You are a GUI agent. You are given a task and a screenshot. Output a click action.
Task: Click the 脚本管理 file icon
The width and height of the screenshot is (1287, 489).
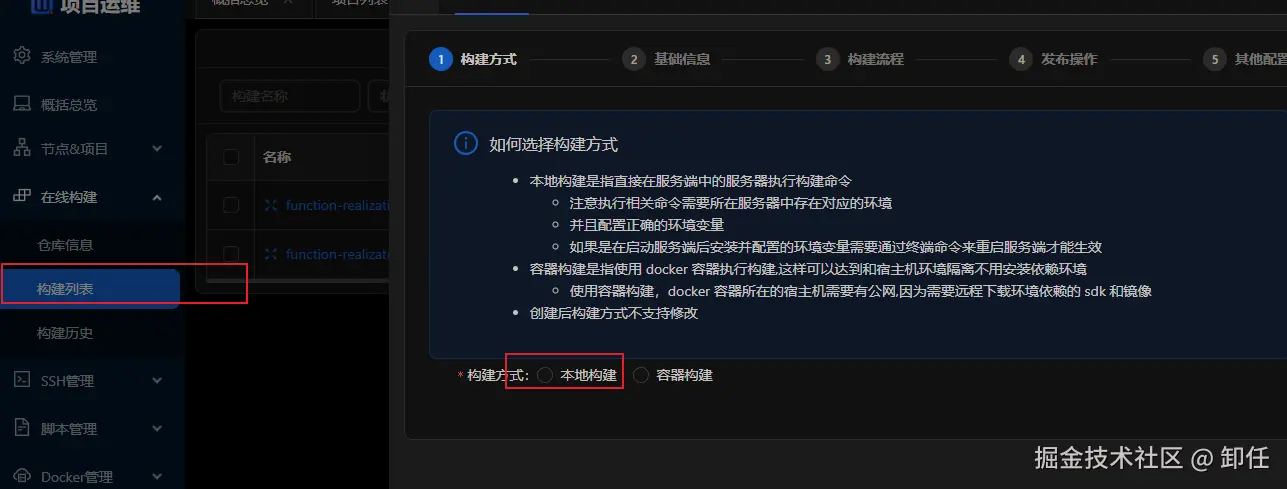point(22,428)
